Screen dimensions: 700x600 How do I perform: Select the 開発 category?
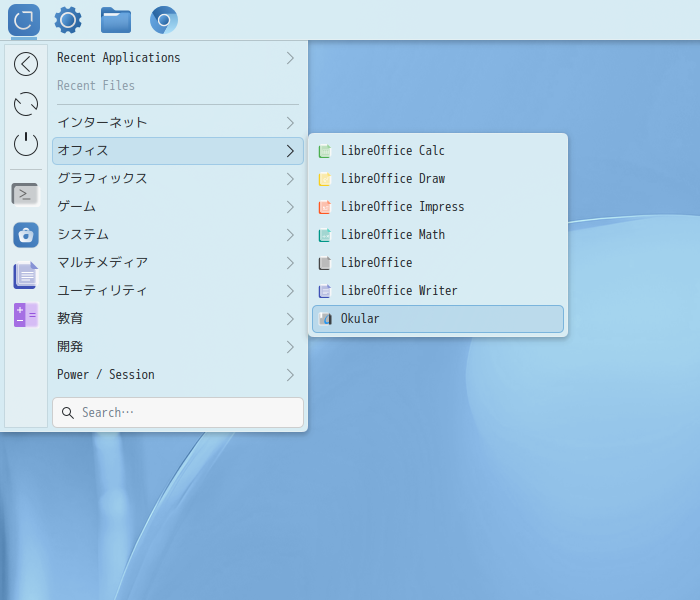point(178,347)
